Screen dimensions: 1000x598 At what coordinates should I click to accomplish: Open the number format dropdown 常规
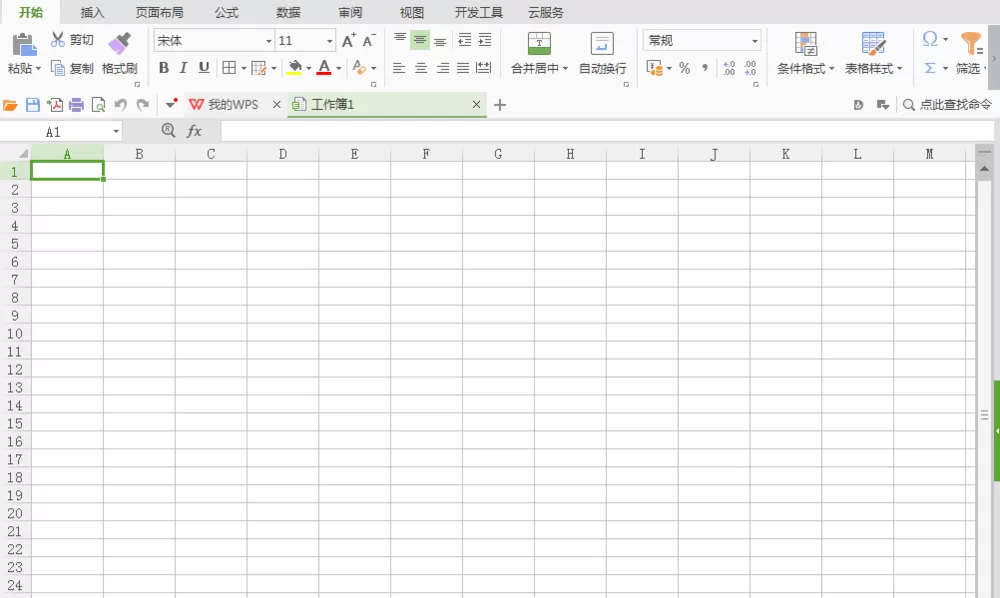755,41
